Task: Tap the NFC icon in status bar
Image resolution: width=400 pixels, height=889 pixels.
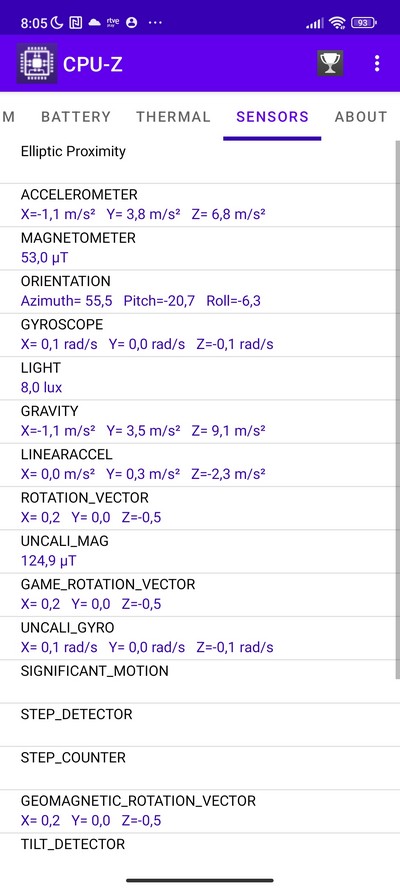Action: [75, 23]
